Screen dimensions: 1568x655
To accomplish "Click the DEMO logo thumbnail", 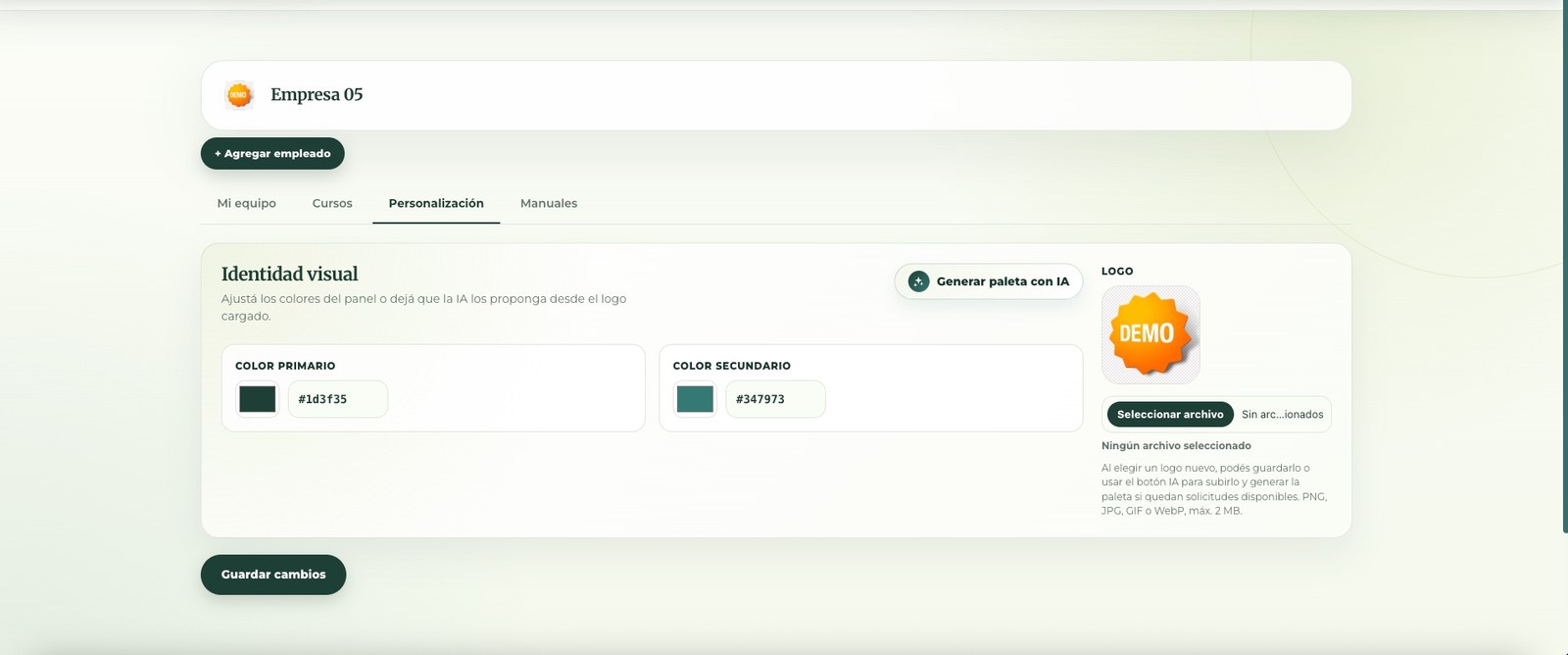I will tap(1151, 334).
